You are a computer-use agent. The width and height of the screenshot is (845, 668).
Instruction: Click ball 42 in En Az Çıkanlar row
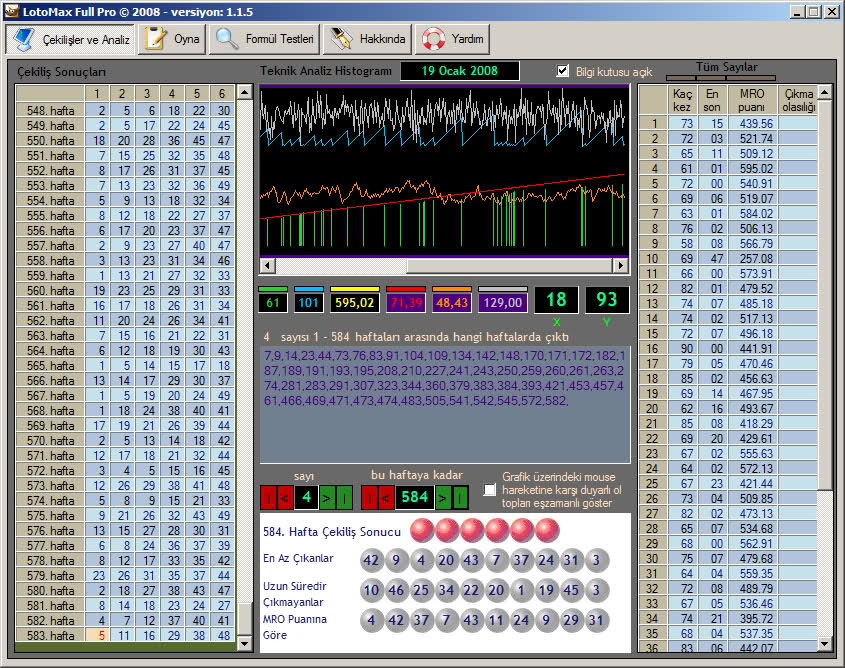[371, 560]
